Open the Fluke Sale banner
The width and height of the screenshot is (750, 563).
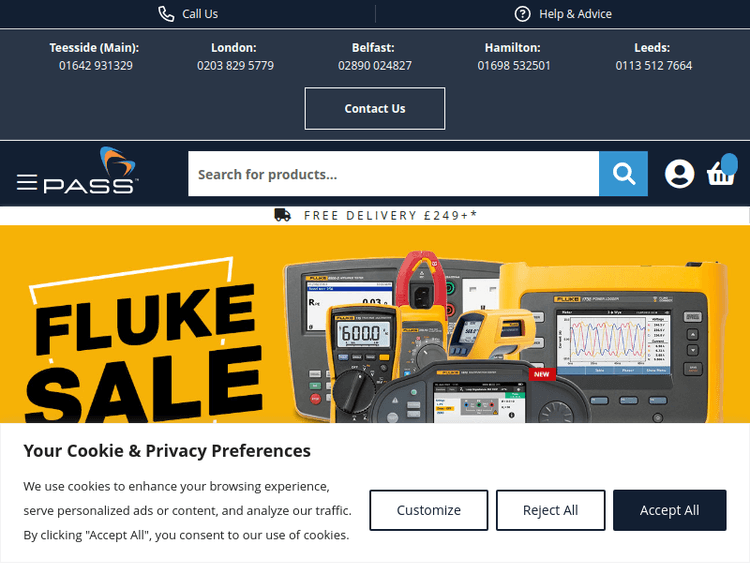375,324
